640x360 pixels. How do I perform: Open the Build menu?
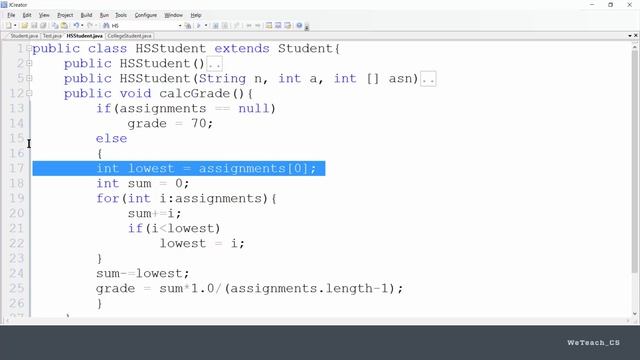click(86, 15)
